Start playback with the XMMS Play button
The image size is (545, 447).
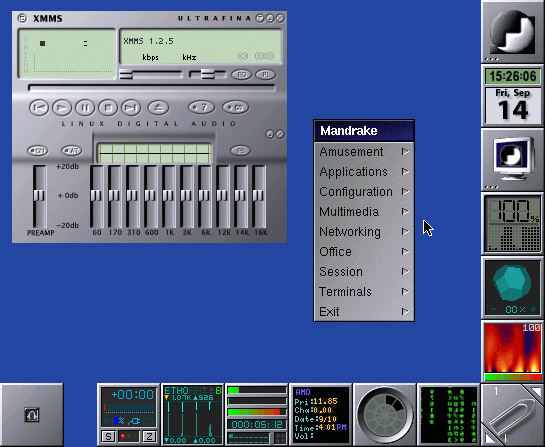(x=62, y=108)
